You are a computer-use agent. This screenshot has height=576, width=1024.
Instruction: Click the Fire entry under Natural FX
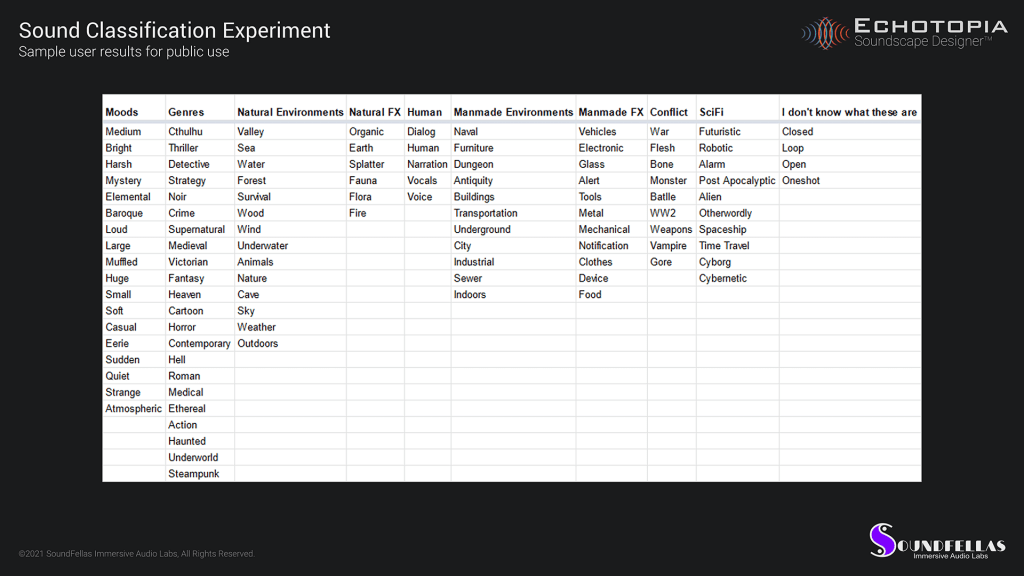coord(357,212)
